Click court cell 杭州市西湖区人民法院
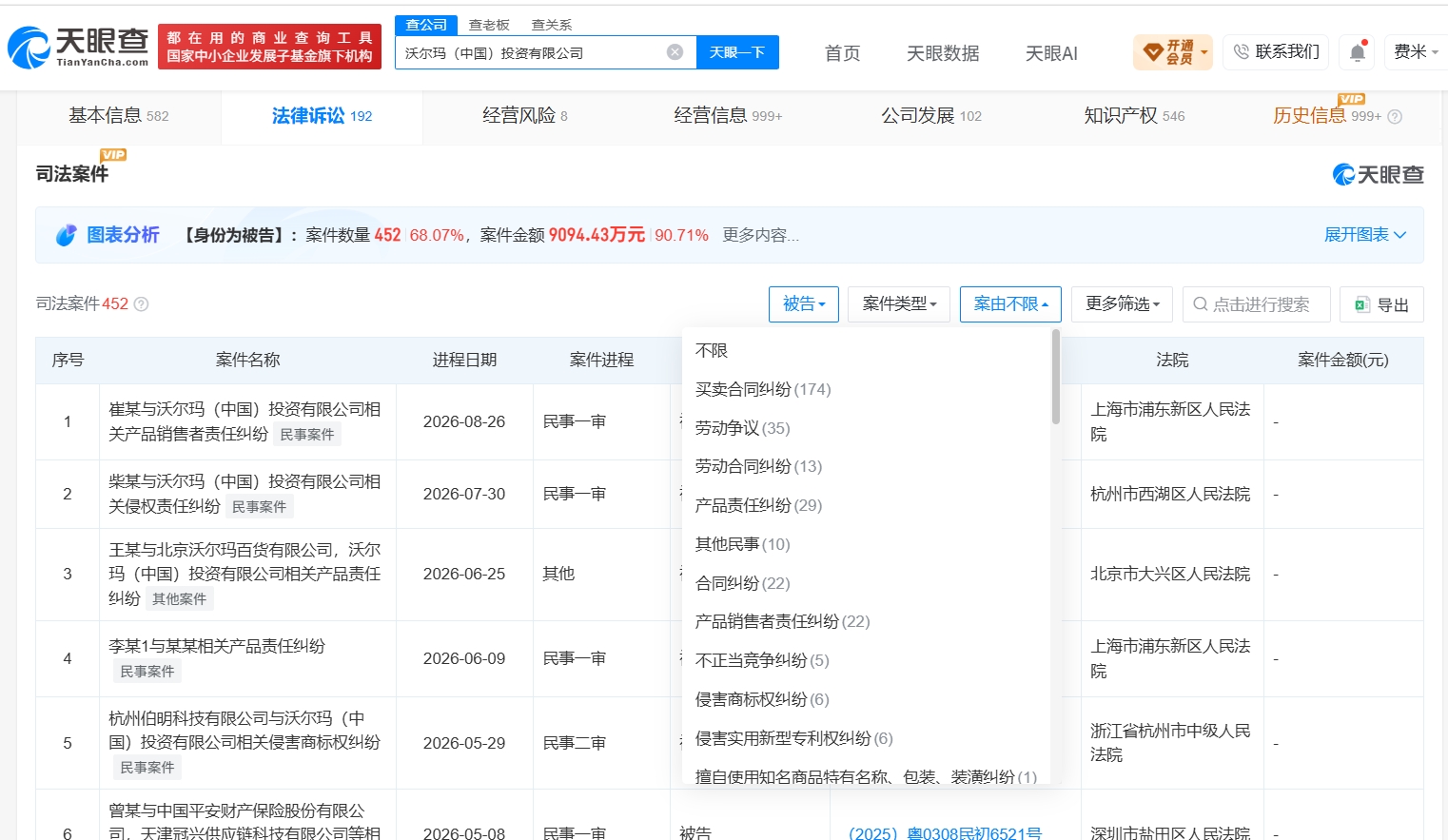The width and height of the screenshot is (1448, 840). point(1170,494)
